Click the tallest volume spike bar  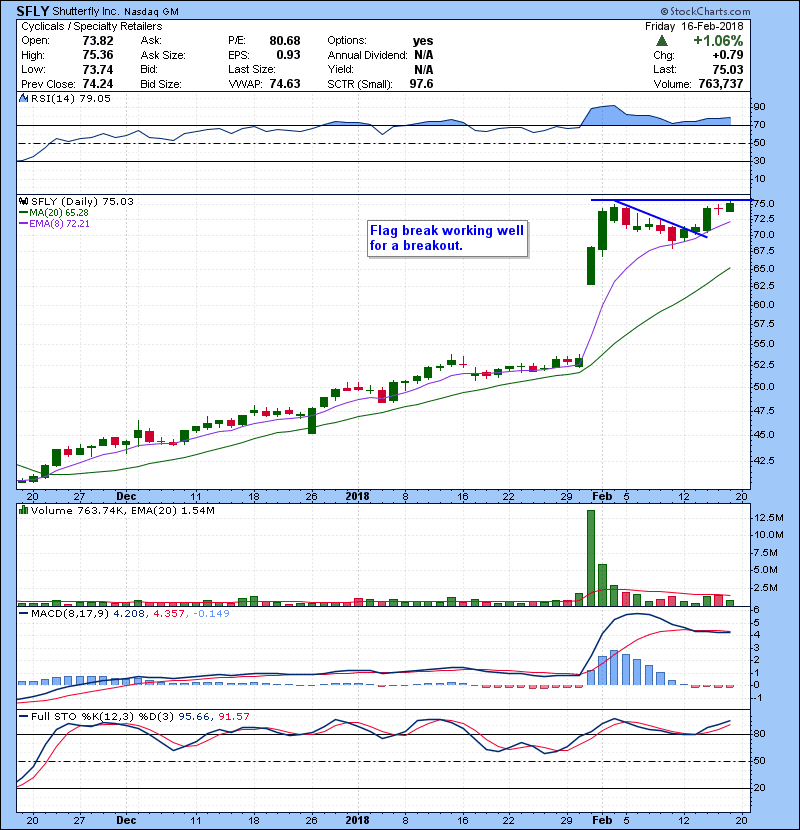point(591,558)
